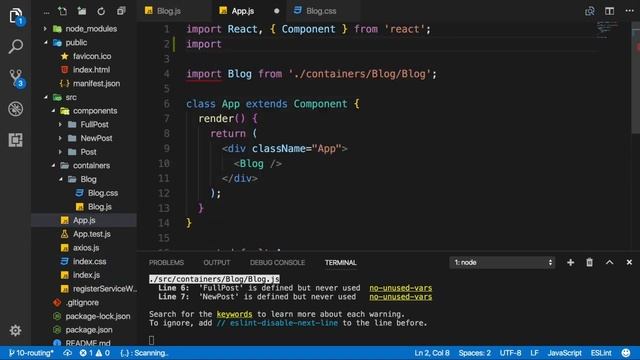Open App.test.js in explorer
The image size is (640, 360).
[x=84, y=234]
